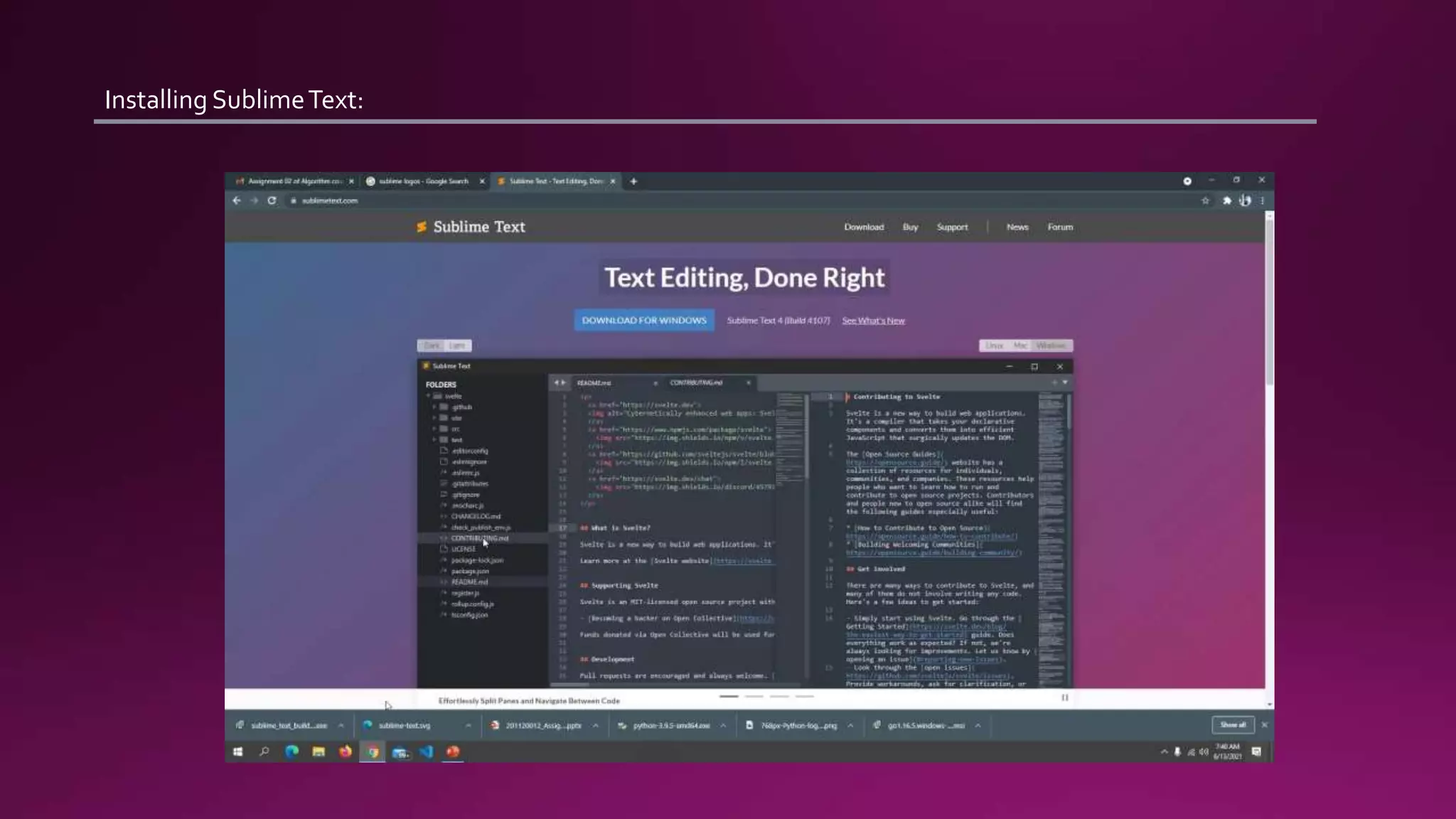Open the Windows Start menu
1456x819 pixels.
pos(238,751)
